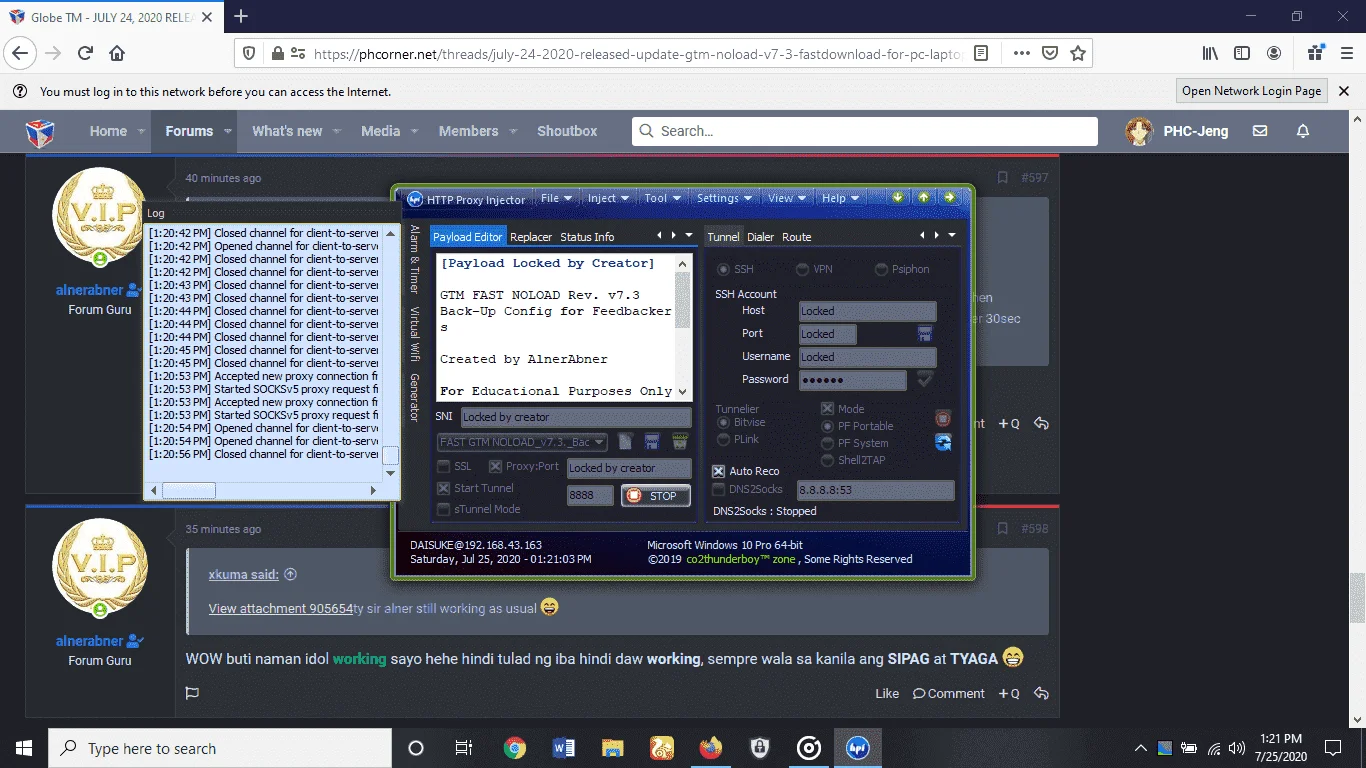Click the Comment link on post #598
Viewport: 1366px width, 768px height.
coord(949,693)
